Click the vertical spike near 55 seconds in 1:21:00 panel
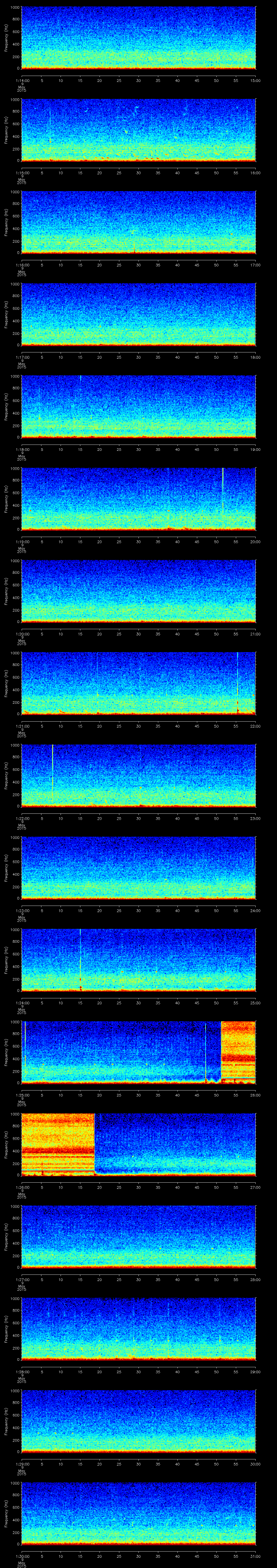Image resolution: width=277 pixels, height=1568 pixels. 238,683
